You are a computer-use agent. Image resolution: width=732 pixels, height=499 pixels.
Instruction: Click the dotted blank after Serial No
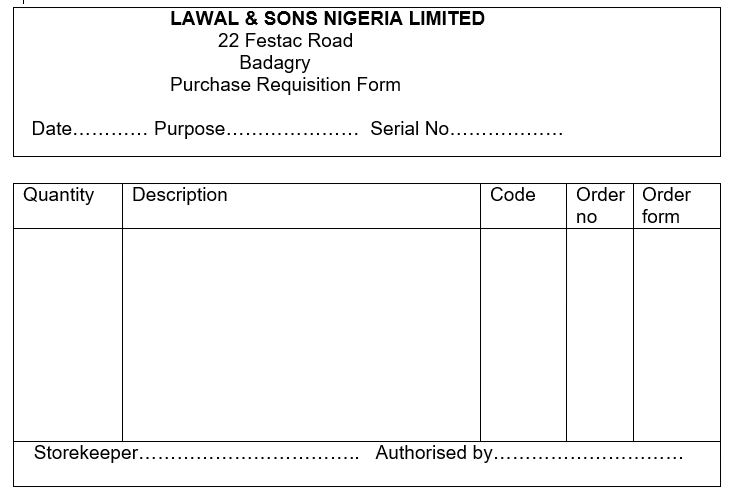(507, 130)
